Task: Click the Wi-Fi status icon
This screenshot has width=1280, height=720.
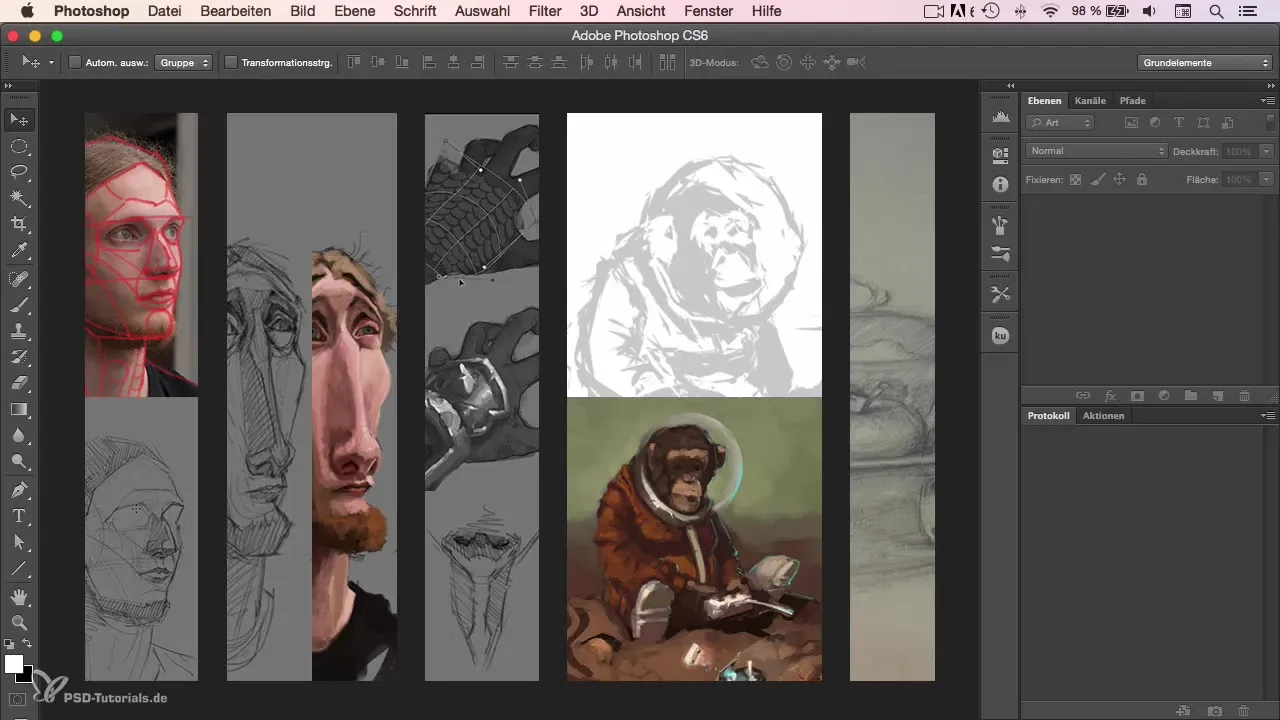Action: click(1049, 11)
